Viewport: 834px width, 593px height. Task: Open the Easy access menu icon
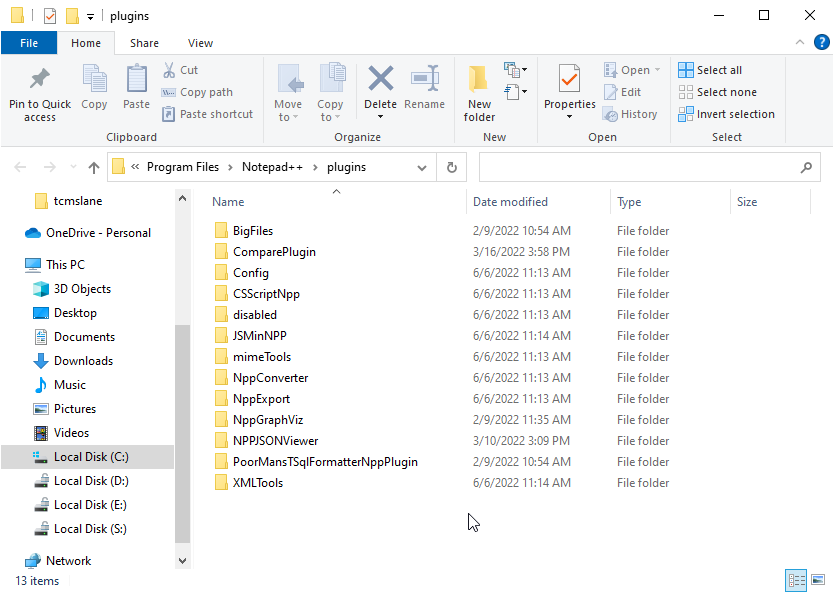[x=515, y=92]
